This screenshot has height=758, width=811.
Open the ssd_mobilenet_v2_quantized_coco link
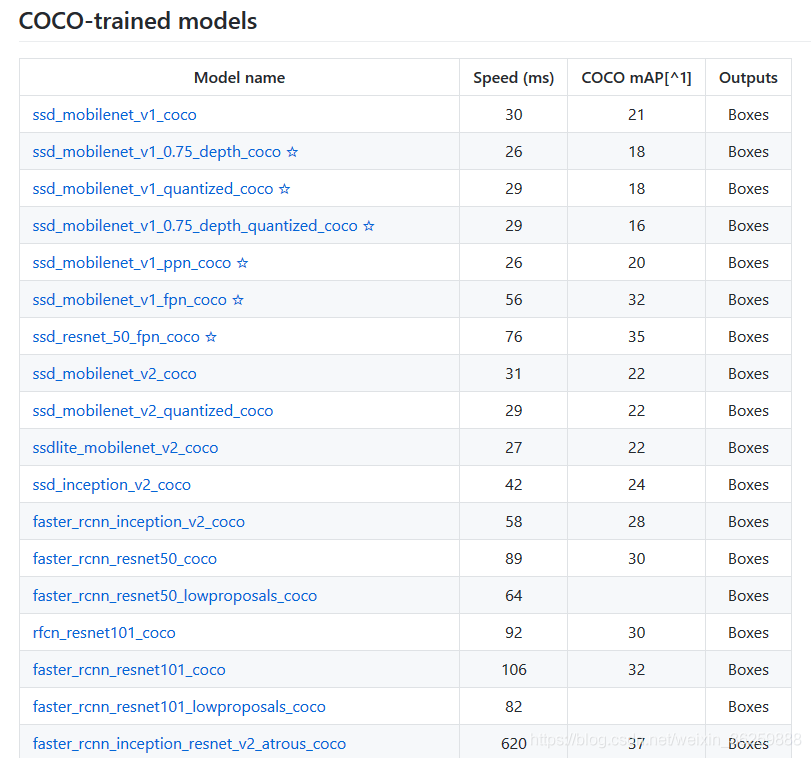click(152, 411)
